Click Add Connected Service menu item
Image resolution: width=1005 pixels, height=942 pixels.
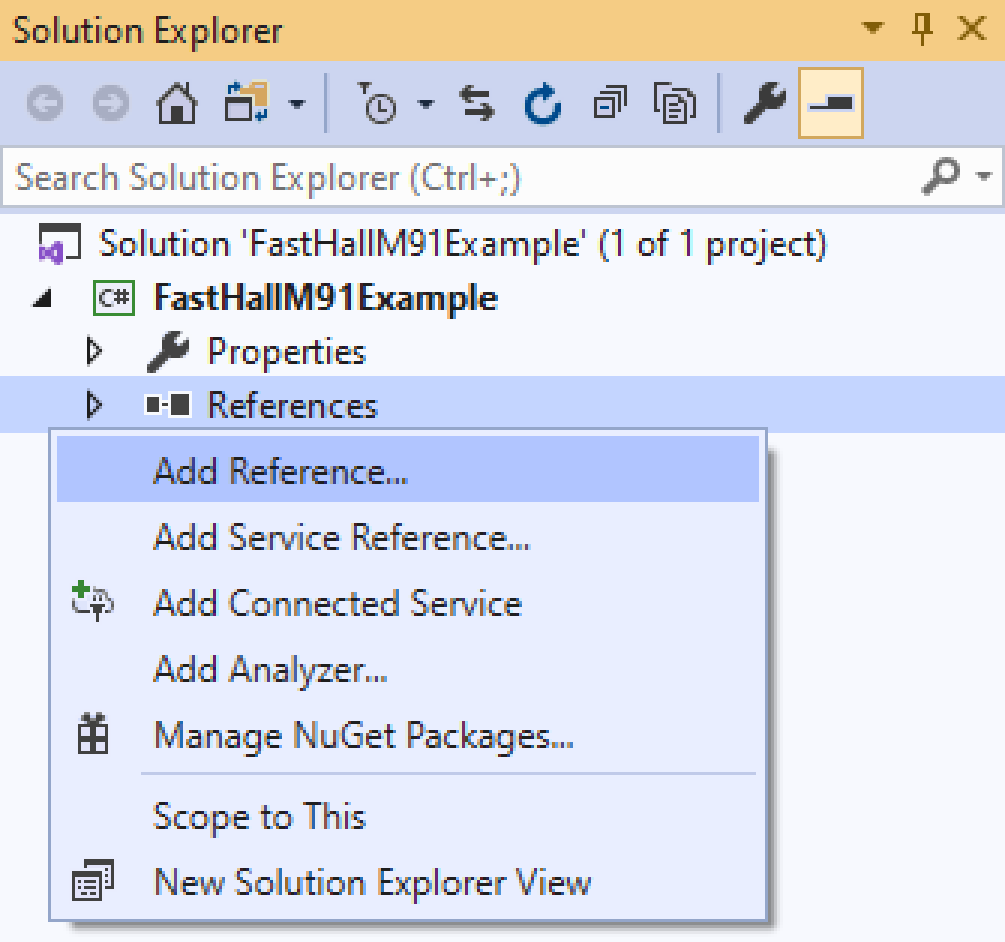point(337,604)
